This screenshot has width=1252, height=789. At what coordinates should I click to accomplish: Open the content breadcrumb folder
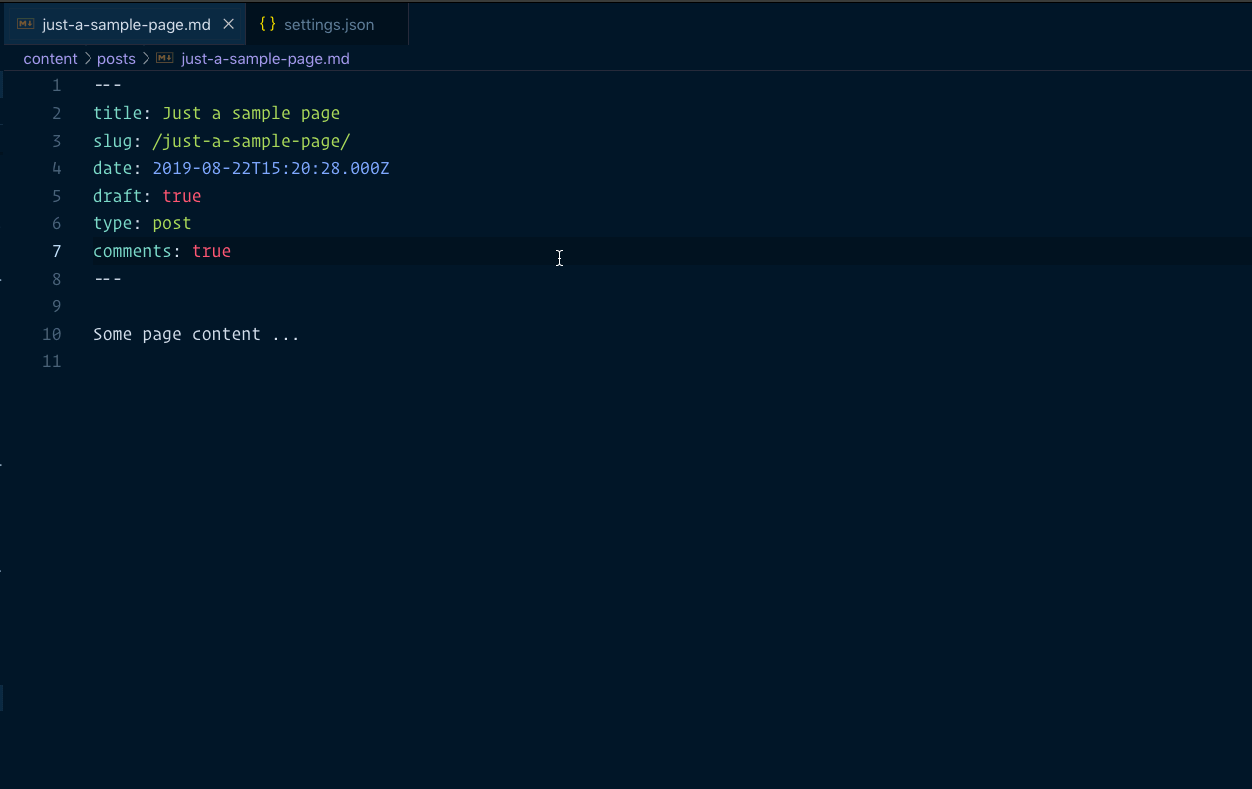[x=50, y=59]
